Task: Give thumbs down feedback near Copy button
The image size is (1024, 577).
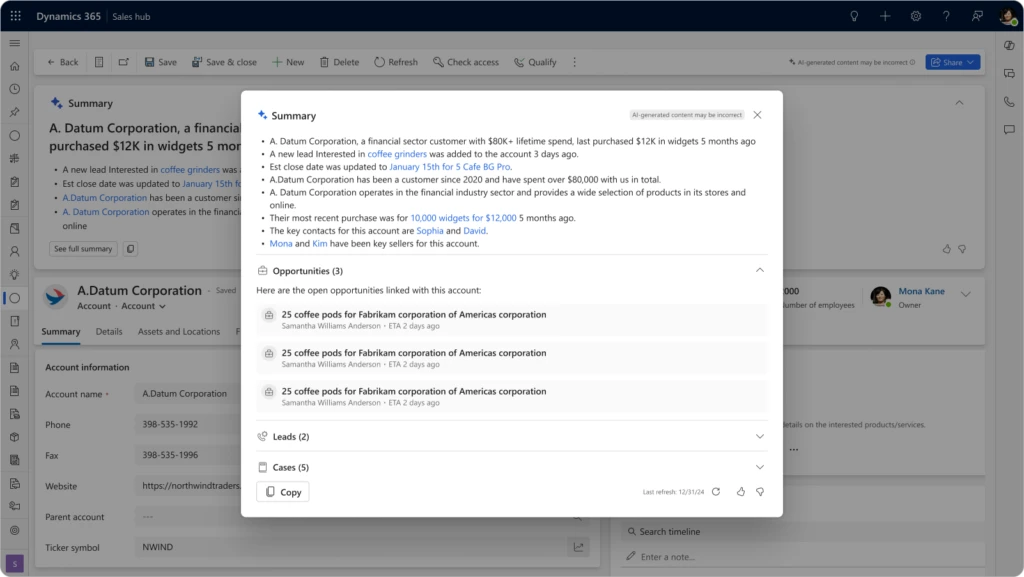Action: [x=760, y=492]
